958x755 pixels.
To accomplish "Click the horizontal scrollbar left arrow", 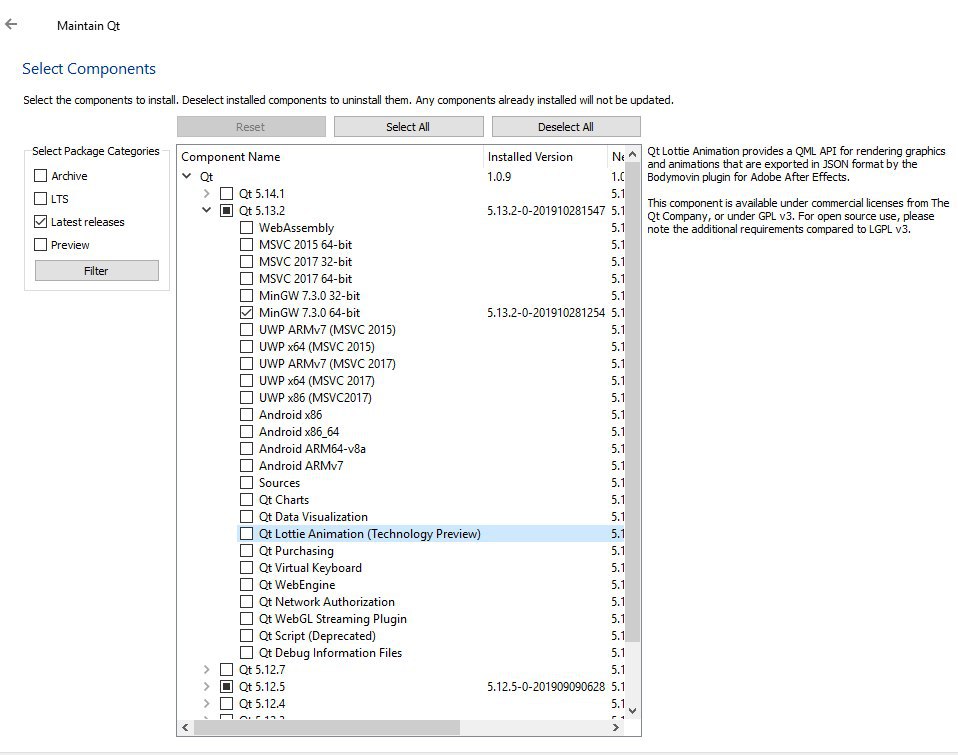I will pyautogui.click(x=186, y=728).
